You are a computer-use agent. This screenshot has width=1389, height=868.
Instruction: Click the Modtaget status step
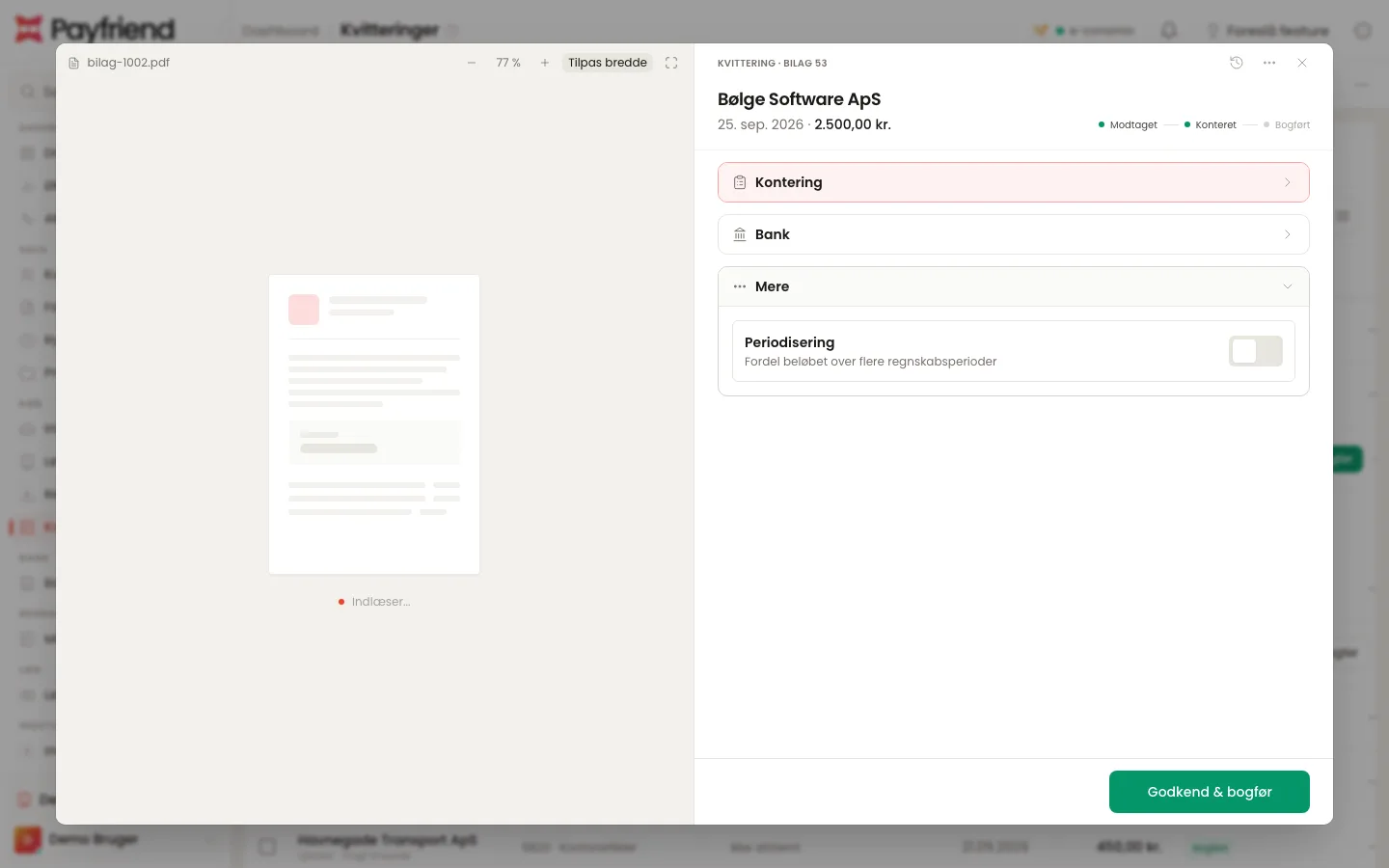tap(1128, 124)
